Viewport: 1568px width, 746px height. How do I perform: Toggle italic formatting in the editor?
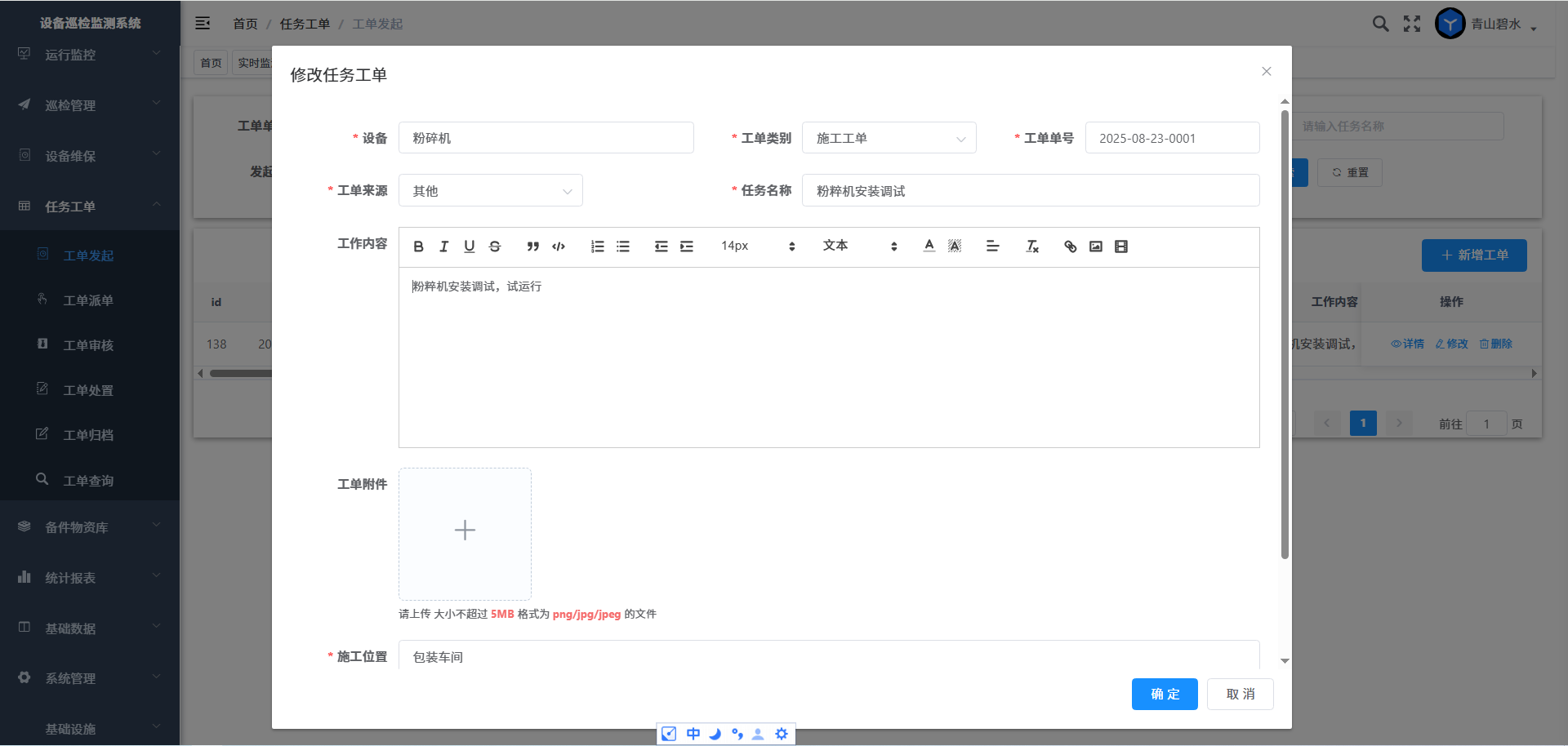coord(443,246)
